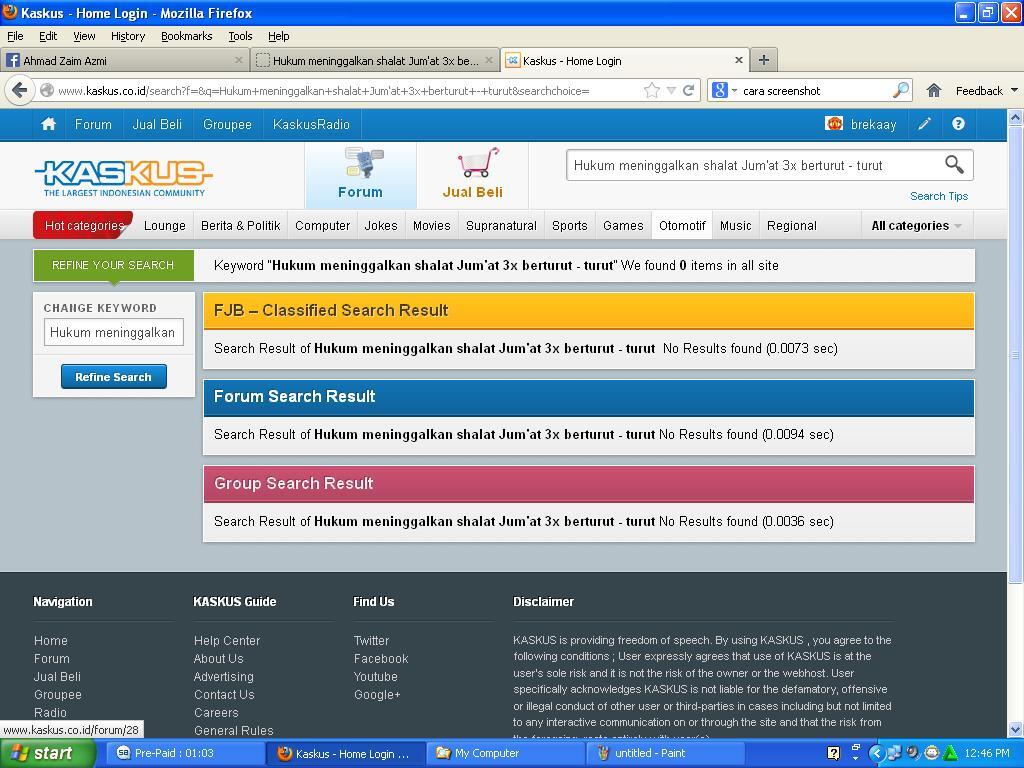Expand hidden system tray icons arrow
1024x768 pixels.
click(876, 754)
